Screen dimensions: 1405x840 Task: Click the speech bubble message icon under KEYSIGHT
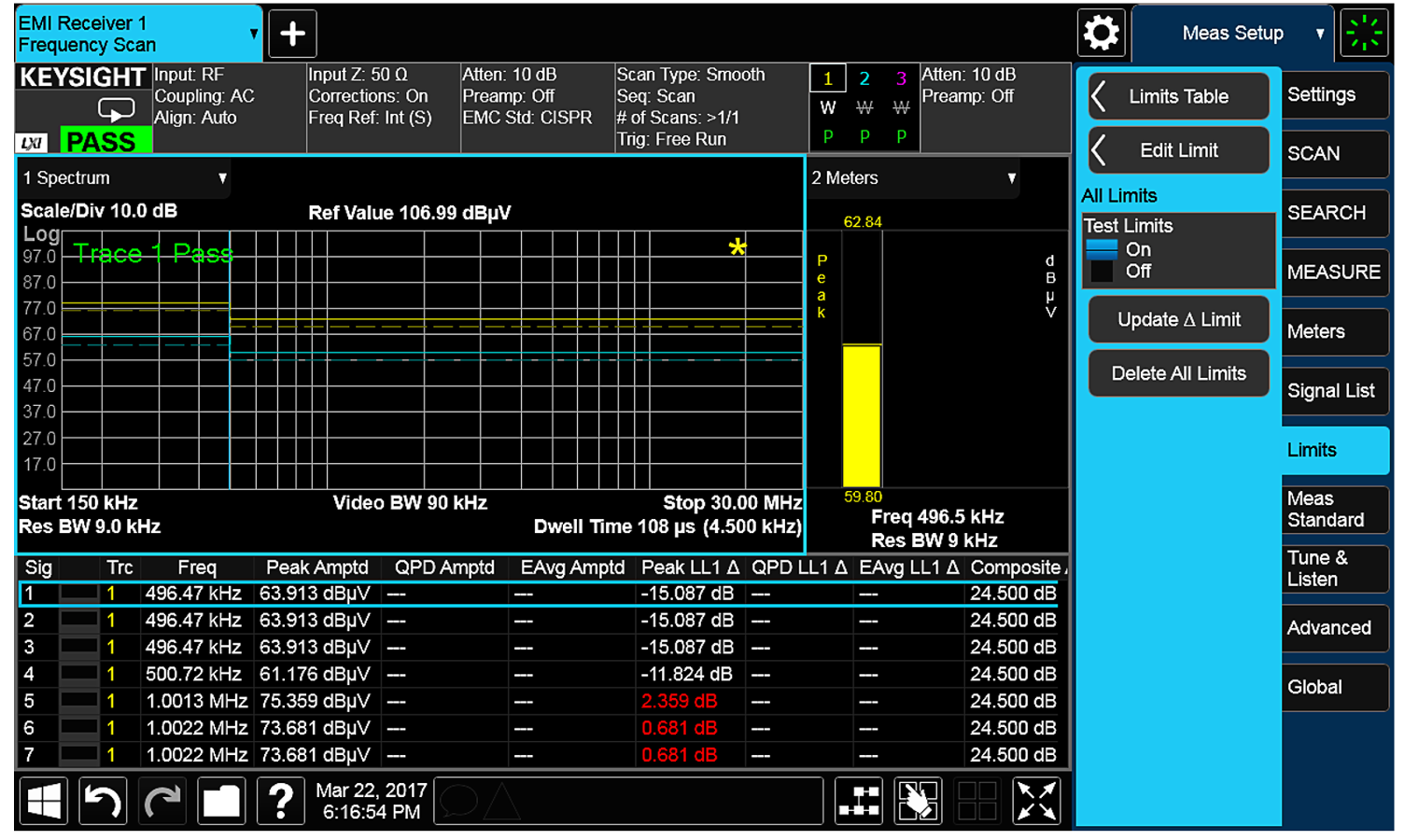tap(117, 110)
